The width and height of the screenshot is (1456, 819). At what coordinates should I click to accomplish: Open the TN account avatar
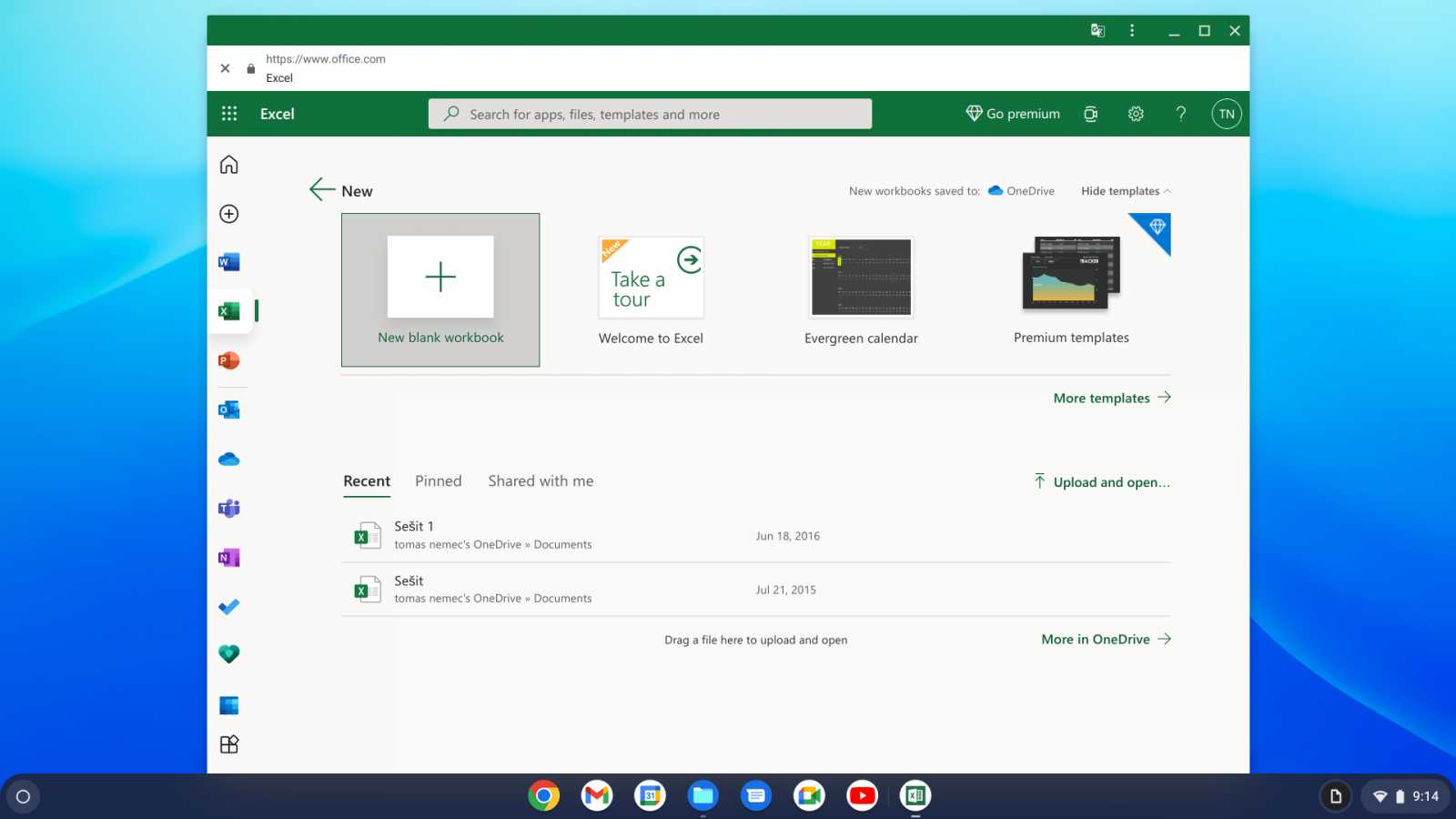(1227, 114)
